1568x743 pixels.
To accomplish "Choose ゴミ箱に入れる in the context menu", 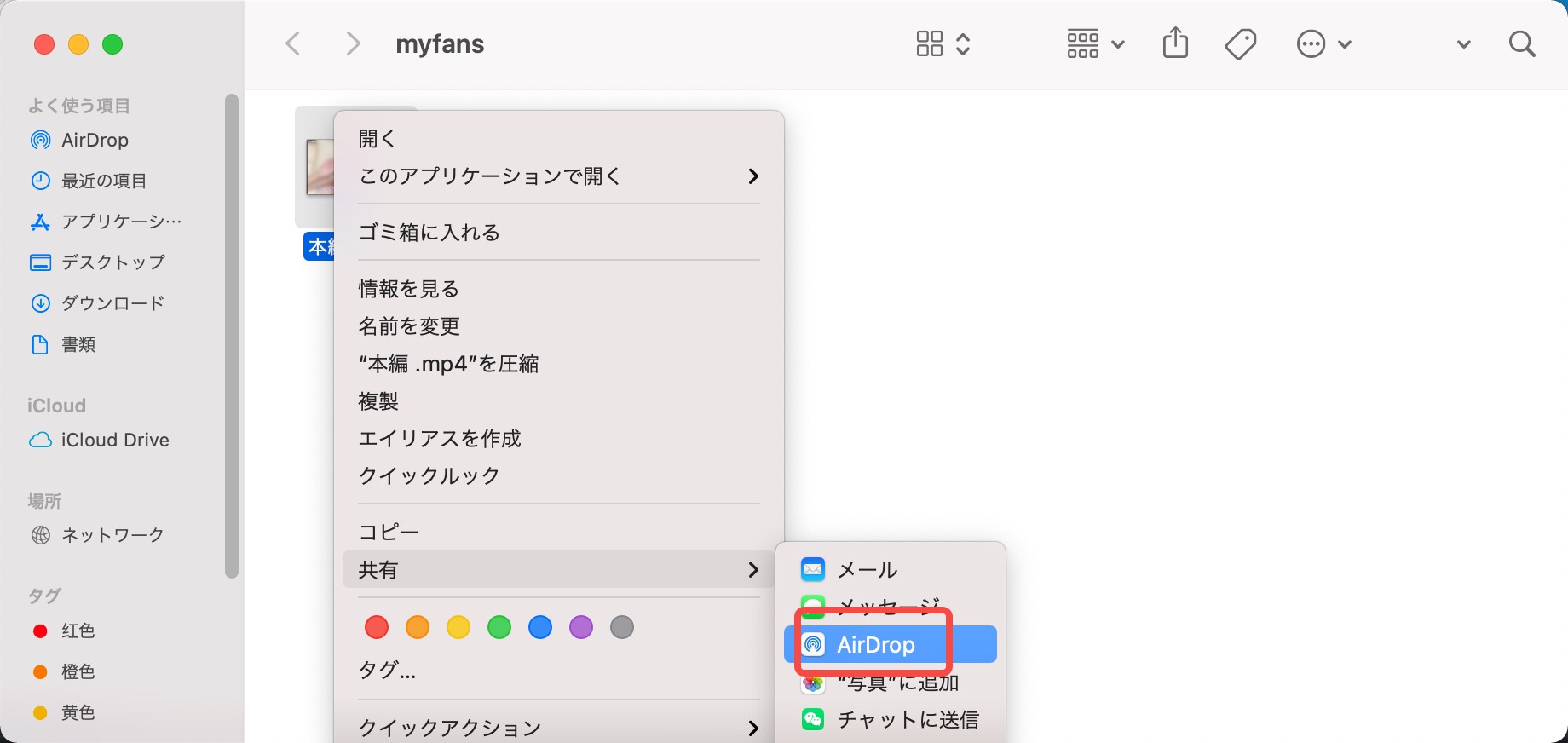I will coord(558,232).
